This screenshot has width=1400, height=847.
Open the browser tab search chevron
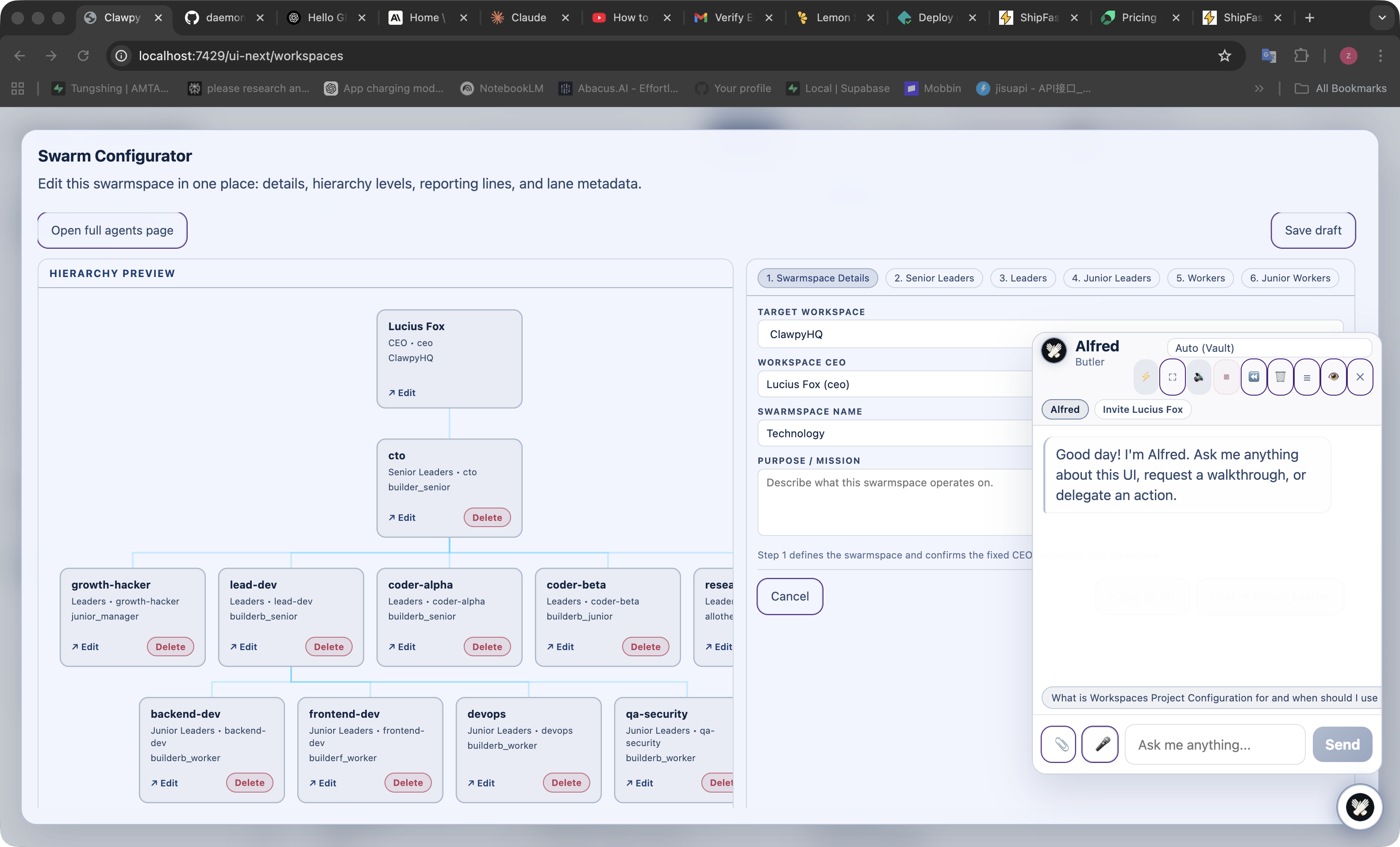coord(1382,18)
